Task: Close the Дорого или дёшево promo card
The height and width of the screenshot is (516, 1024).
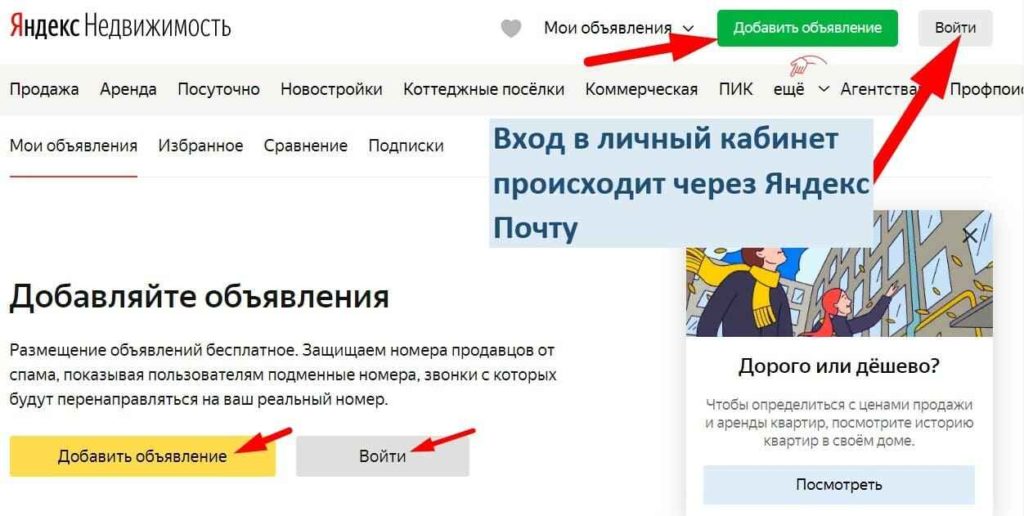Action: click(x=970, y=235)
